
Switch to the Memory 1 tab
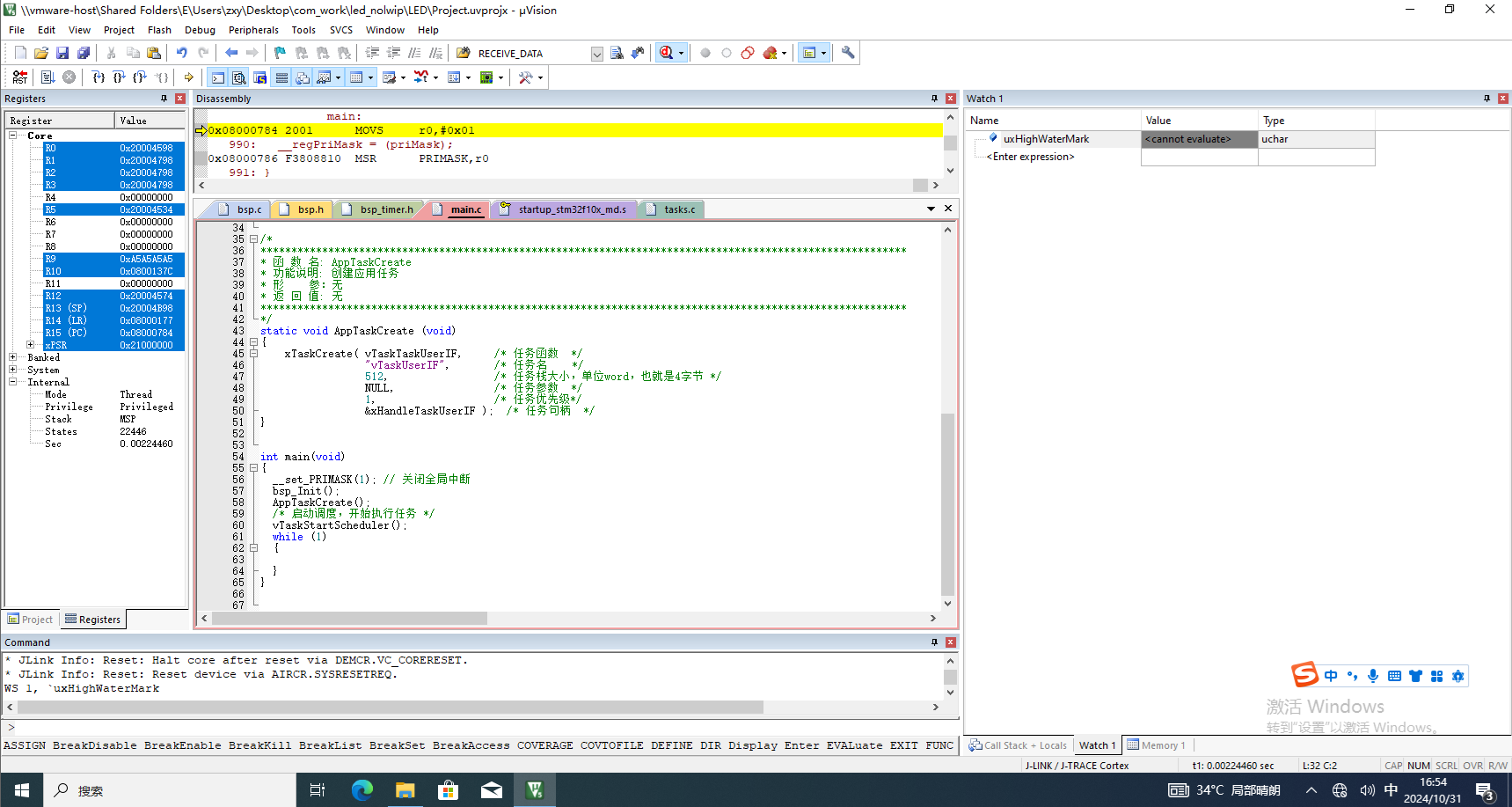pos(1157,745)
